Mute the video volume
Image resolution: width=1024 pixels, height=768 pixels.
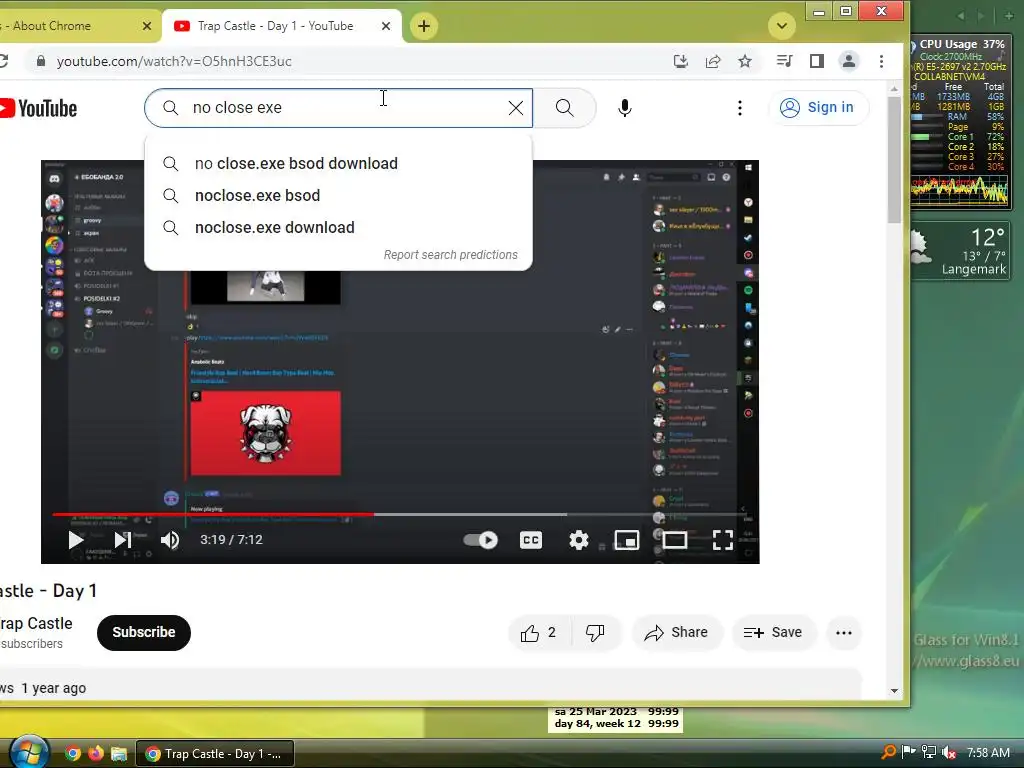pyautogui.click(x=170, y=540)
